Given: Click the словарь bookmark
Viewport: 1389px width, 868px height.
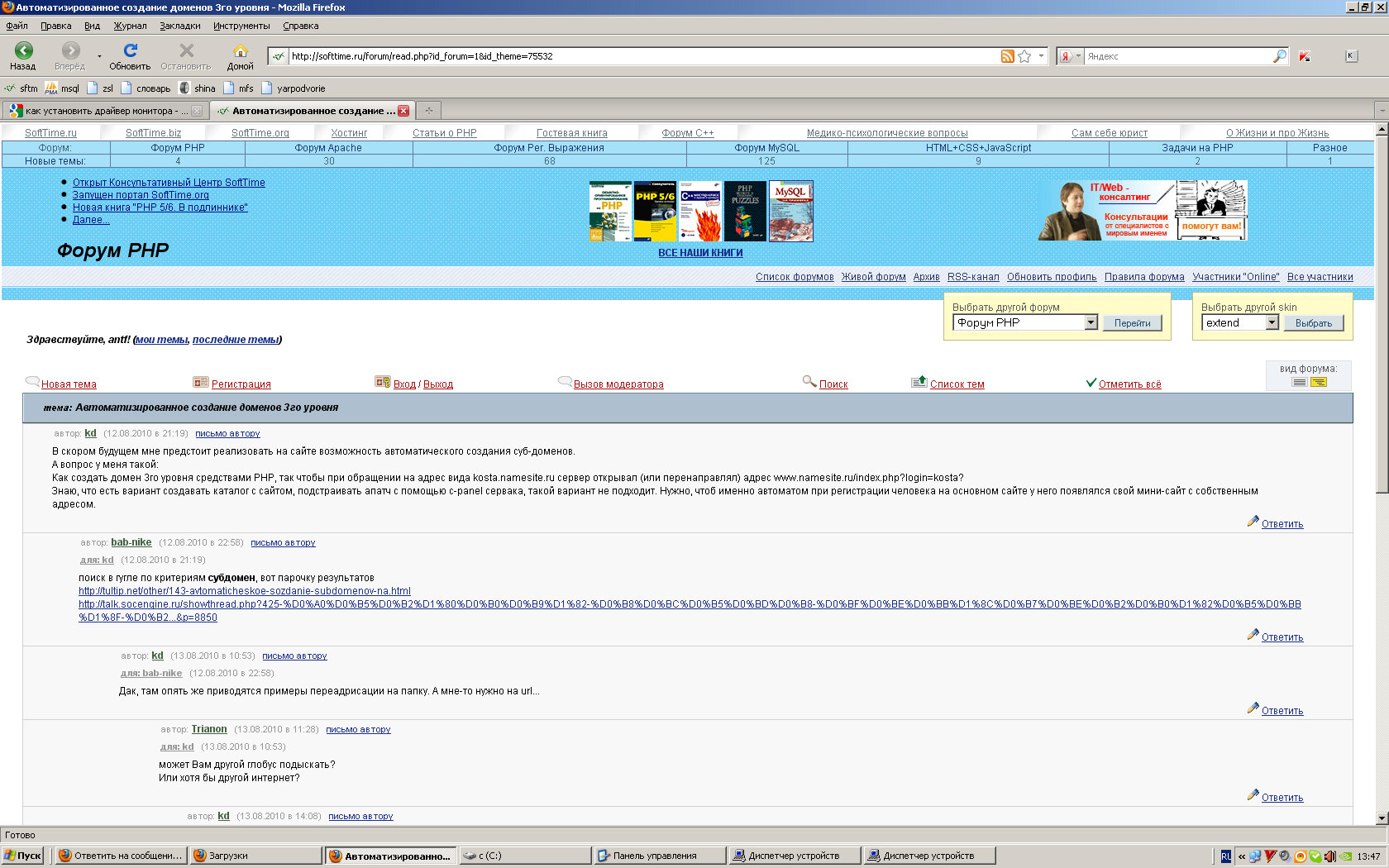Looking at the screenshot, I should (x=146, y=88).
